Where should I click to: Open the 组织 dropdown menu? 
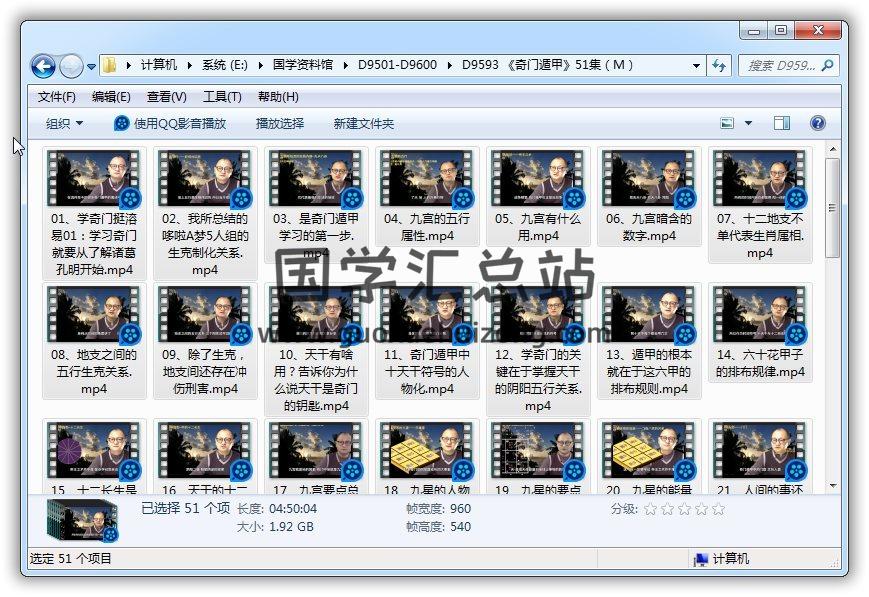coord(65,123)
